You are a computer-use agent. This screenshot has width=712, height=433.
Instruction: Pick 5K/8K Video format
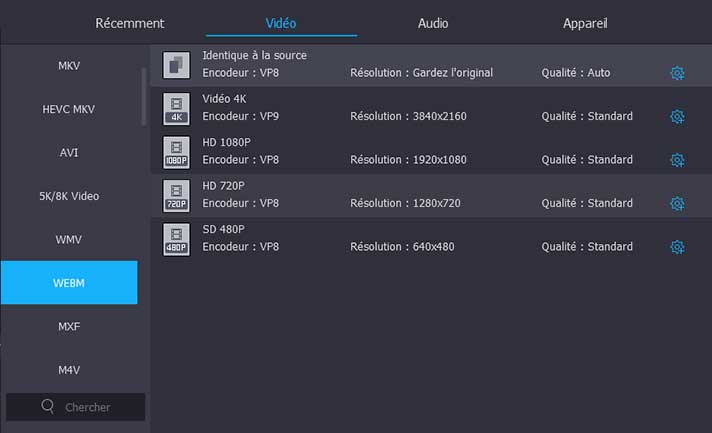69,196
